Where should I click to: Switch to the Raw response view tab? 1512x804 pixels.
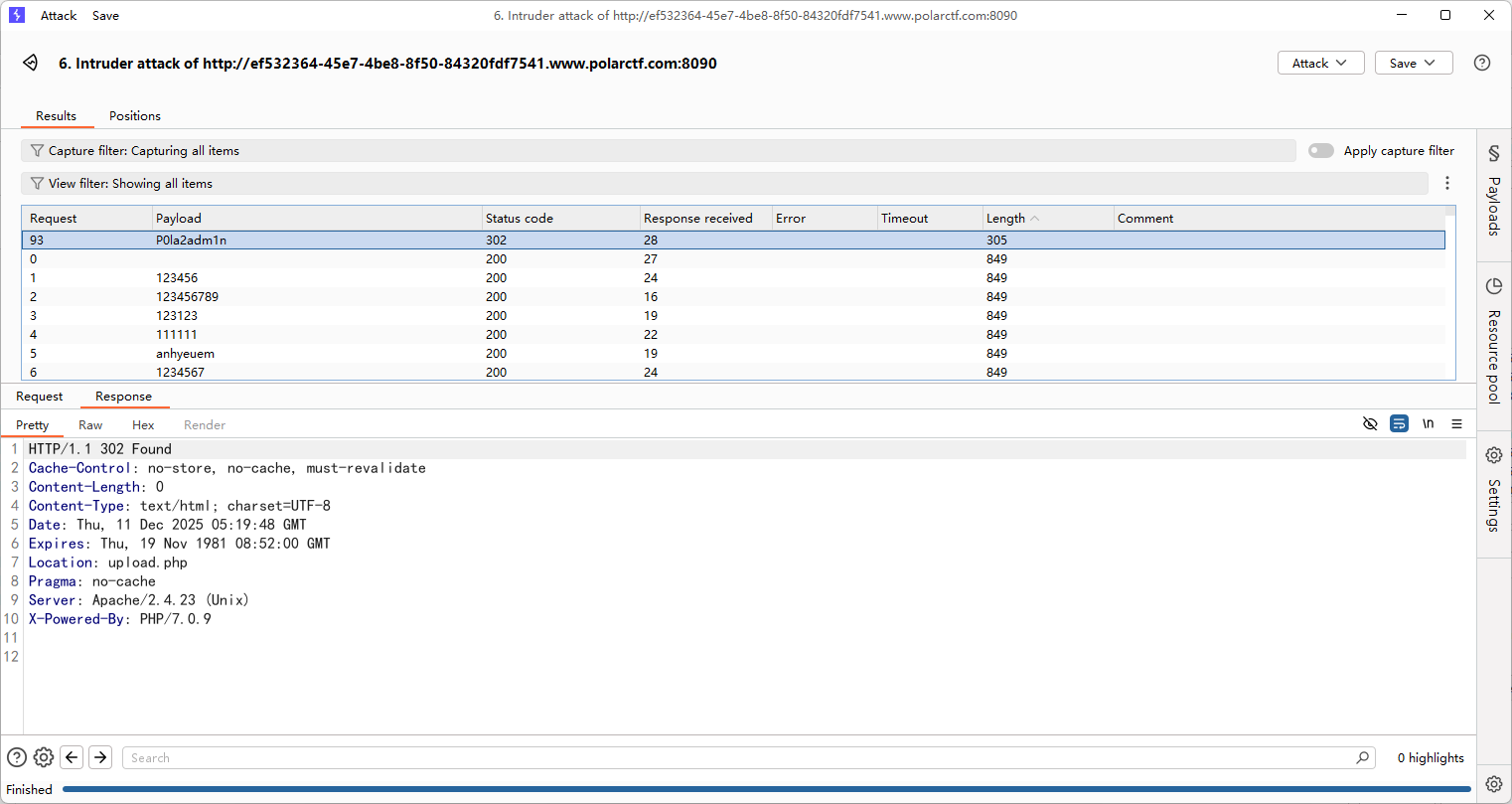tap(90, 425)
